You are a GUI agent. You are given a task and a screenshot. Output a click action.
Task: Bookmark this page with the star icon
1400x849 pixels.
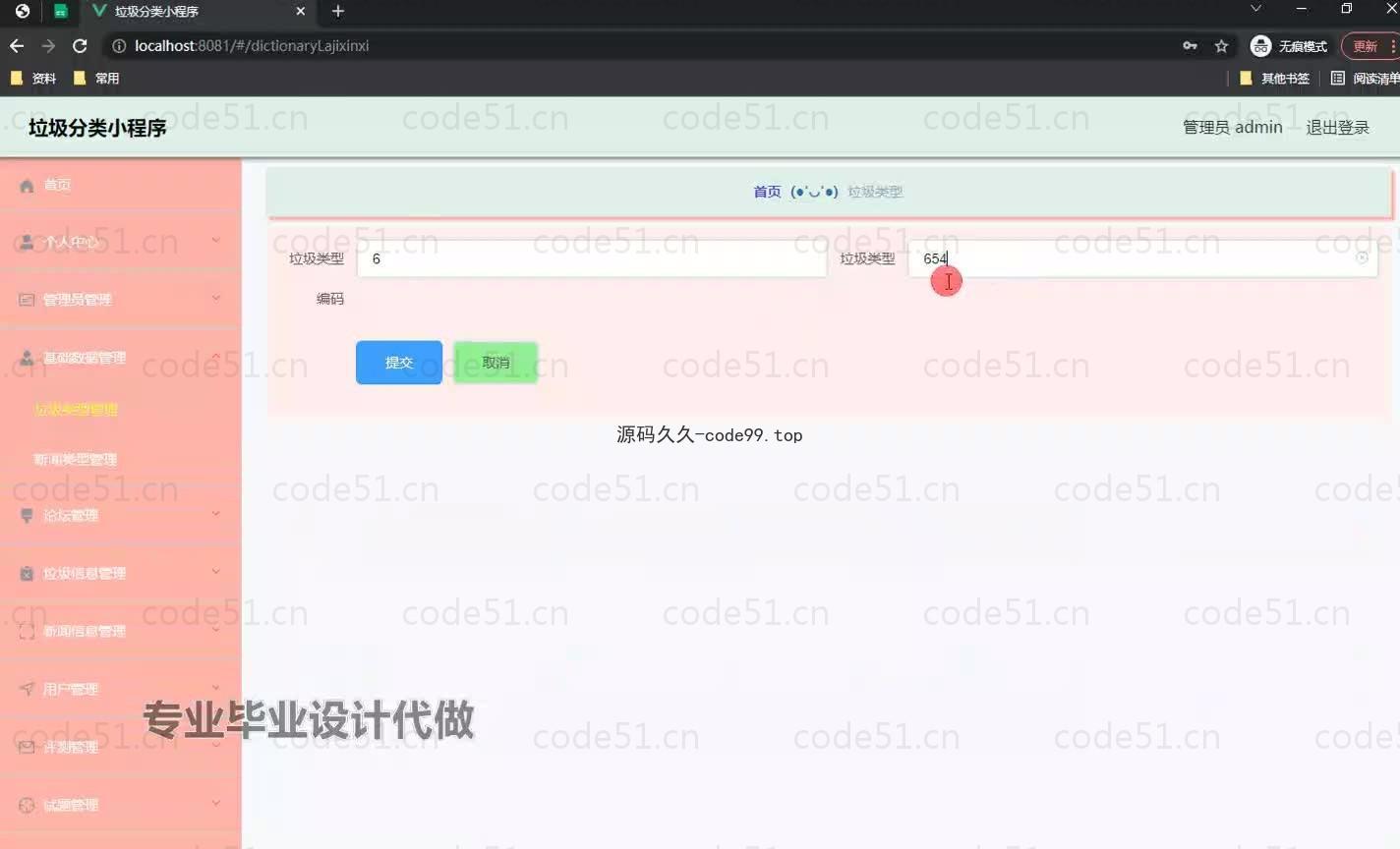coord(1221,46)
